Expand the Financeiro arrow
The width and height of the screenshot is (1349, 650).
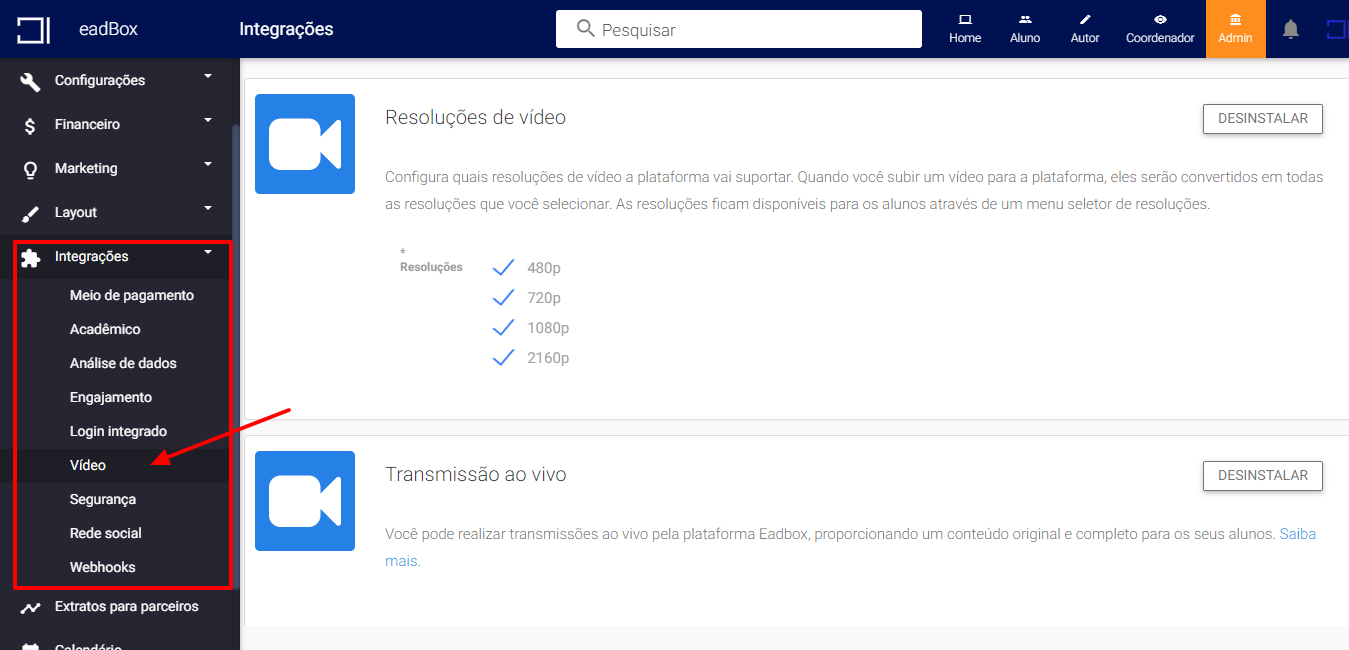208,120
